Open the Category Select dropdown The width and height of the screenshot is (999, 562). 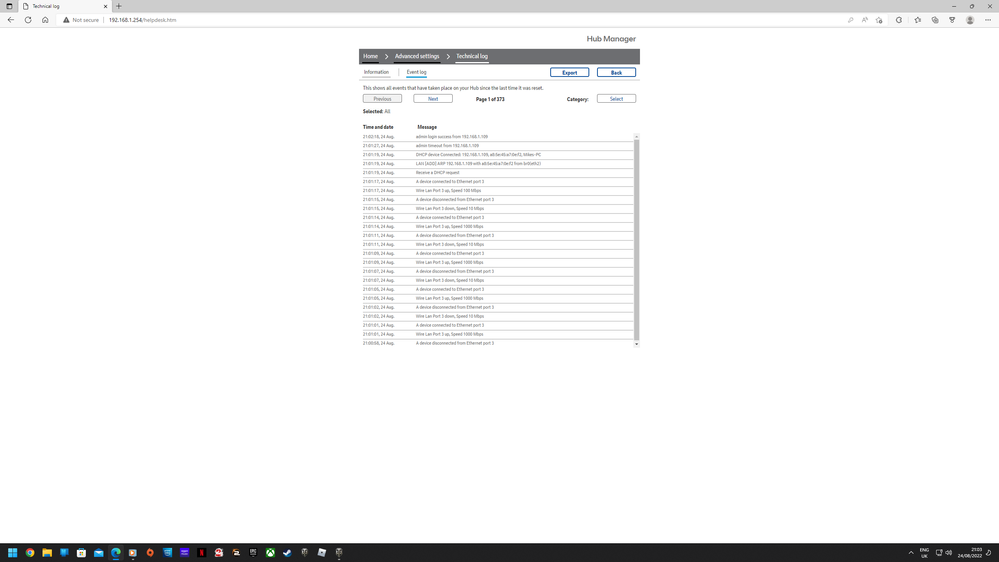point(616,99)
